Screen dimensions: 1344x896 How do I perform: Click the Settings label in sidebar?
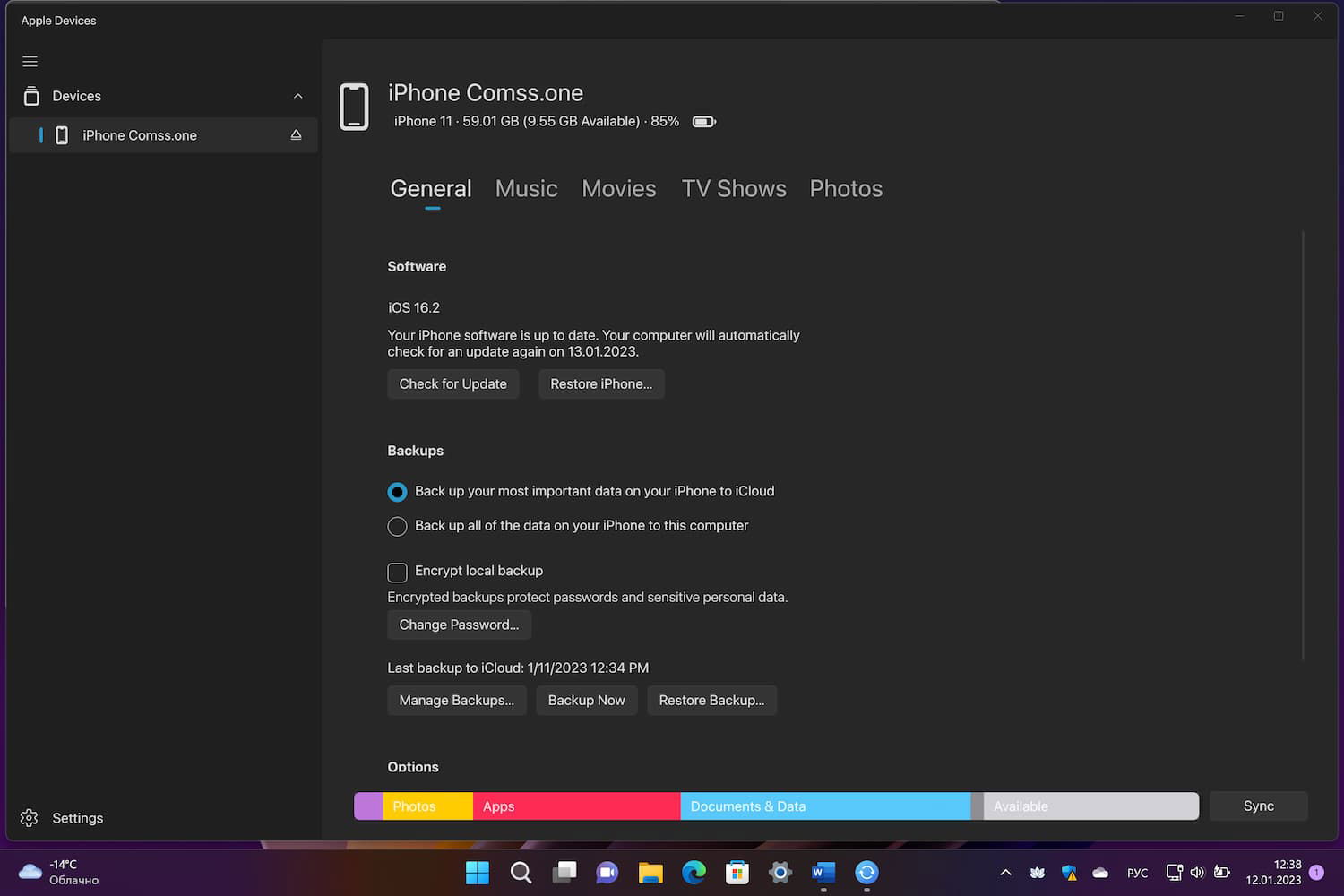point(78,818)
